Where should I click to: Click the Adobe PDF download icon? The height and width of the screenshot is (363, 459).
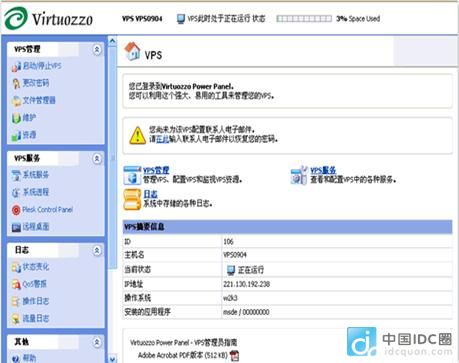click(235, 356)
